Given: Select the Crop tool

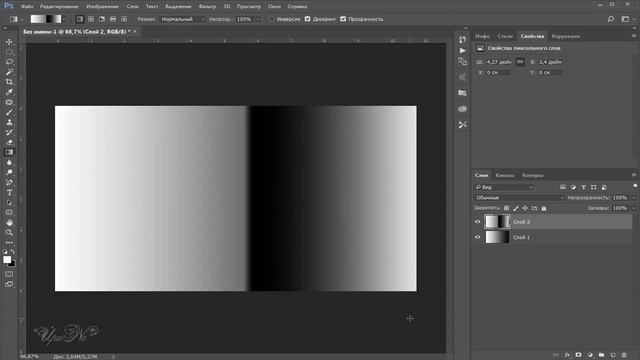Looking at the screenshot, I should point(9,82).
